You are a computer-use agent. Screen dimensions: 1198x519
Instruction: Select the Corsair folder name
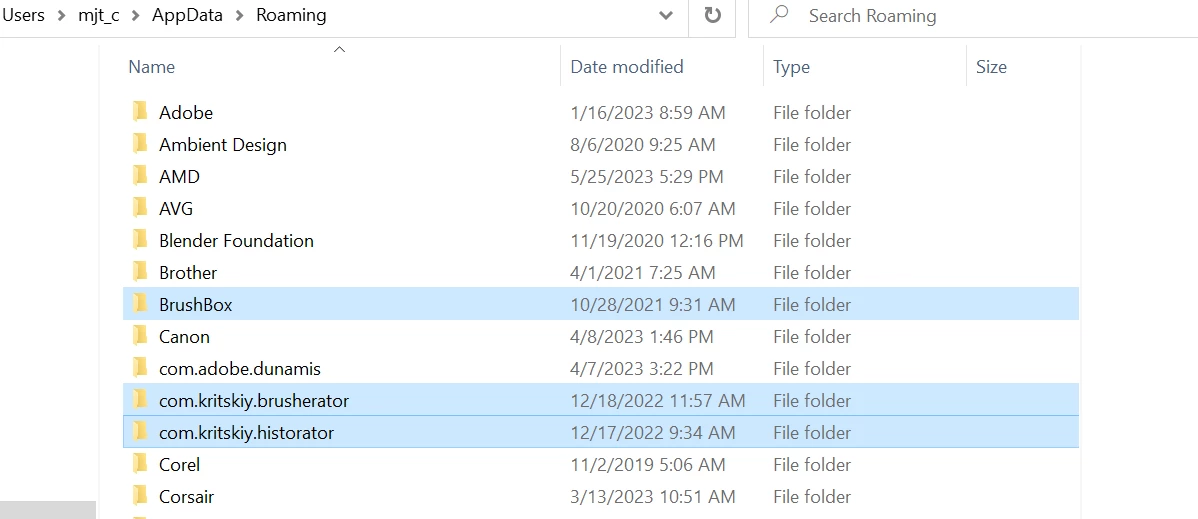pos(186,497)
